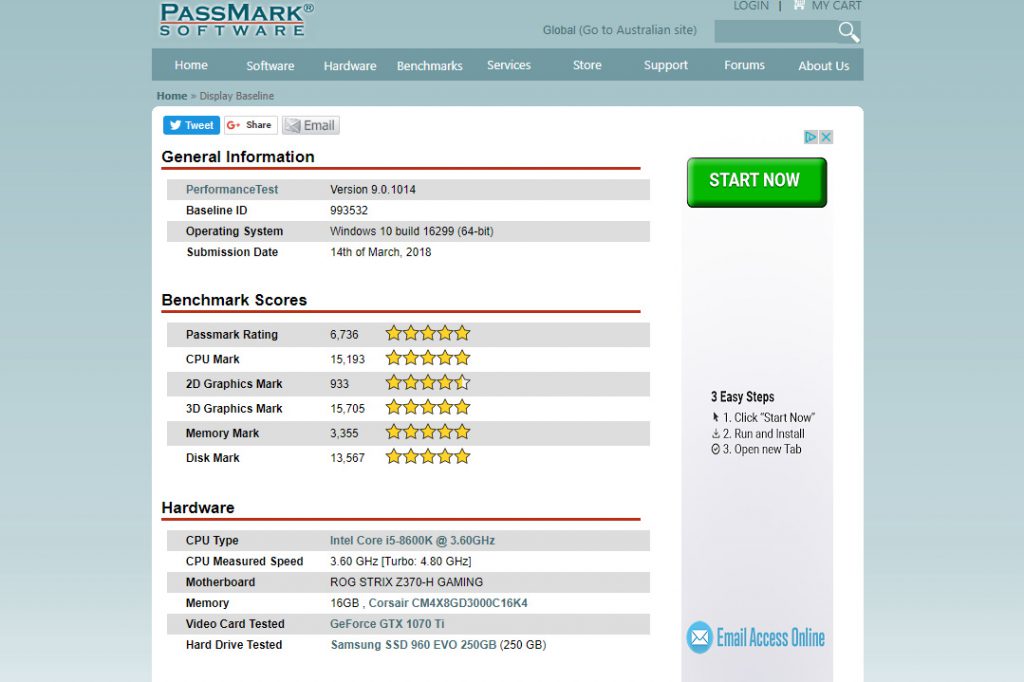
Task: Click the 3D Graphics Mark star rating
Action: click(428, 408)
